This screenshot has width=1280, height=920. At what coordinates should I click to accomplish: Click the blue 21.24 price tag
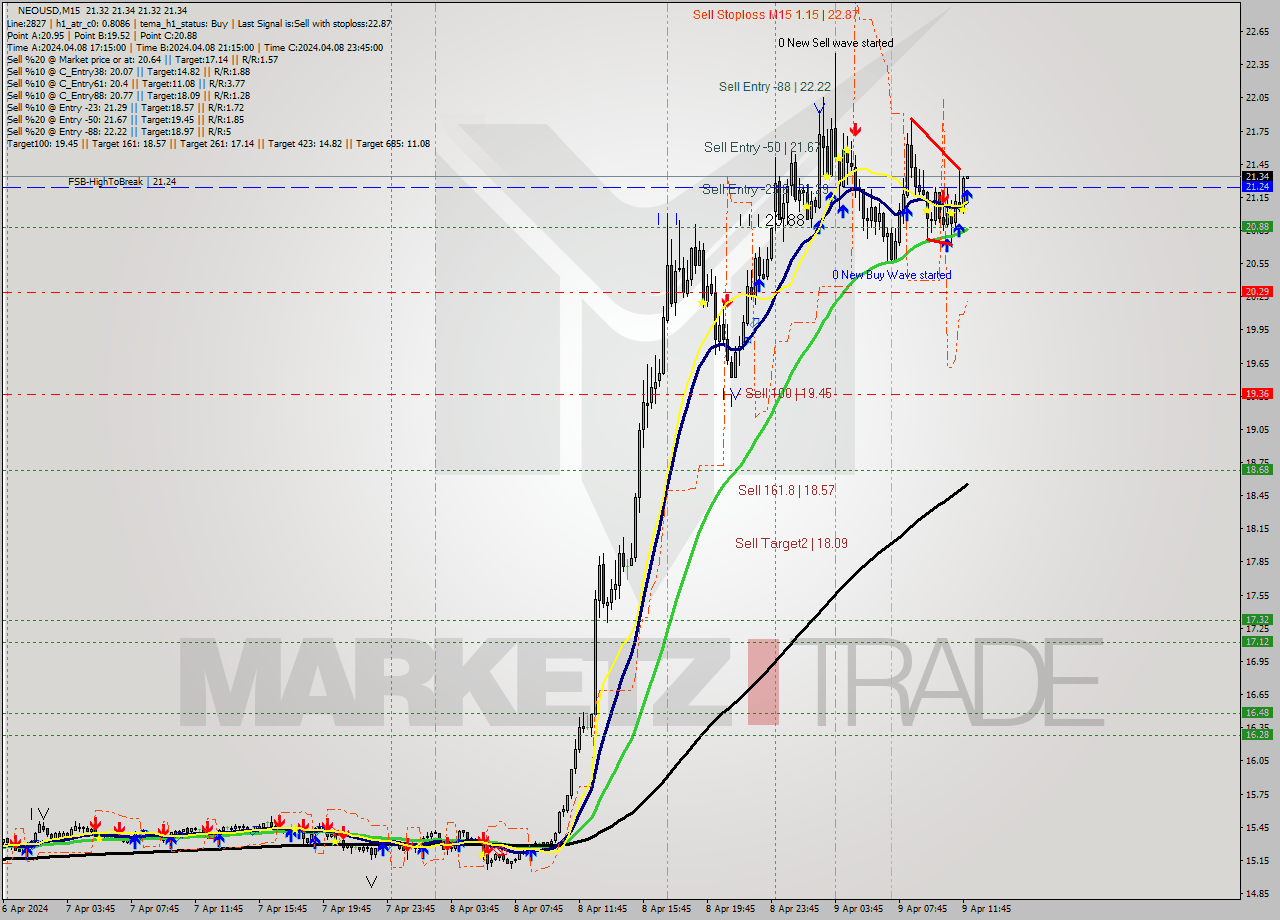(x=1257, y=187)
